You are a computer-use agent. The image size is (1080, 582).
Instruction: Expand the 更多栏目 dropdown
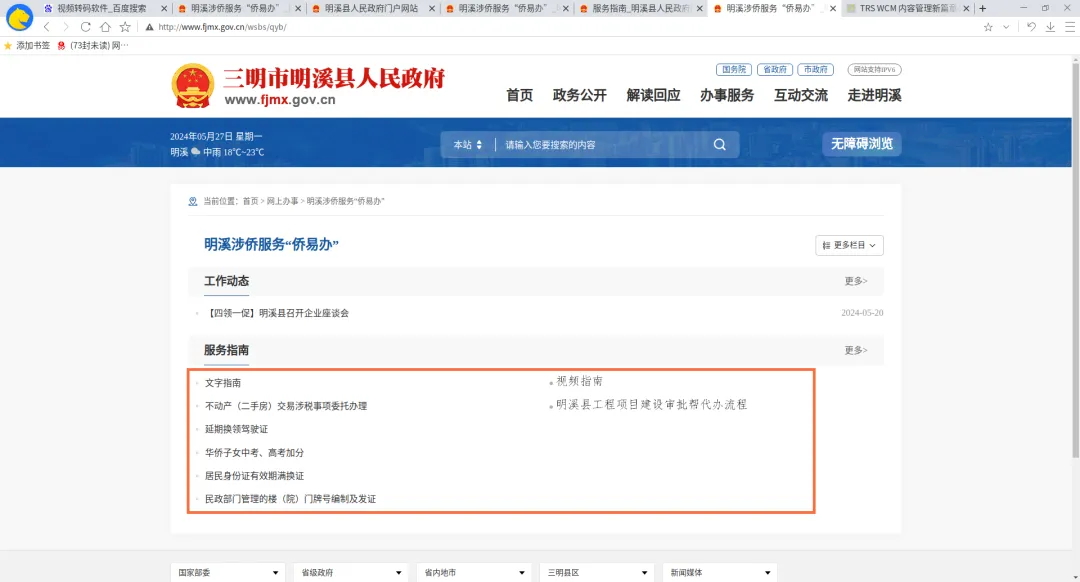[x=849, y=245]
